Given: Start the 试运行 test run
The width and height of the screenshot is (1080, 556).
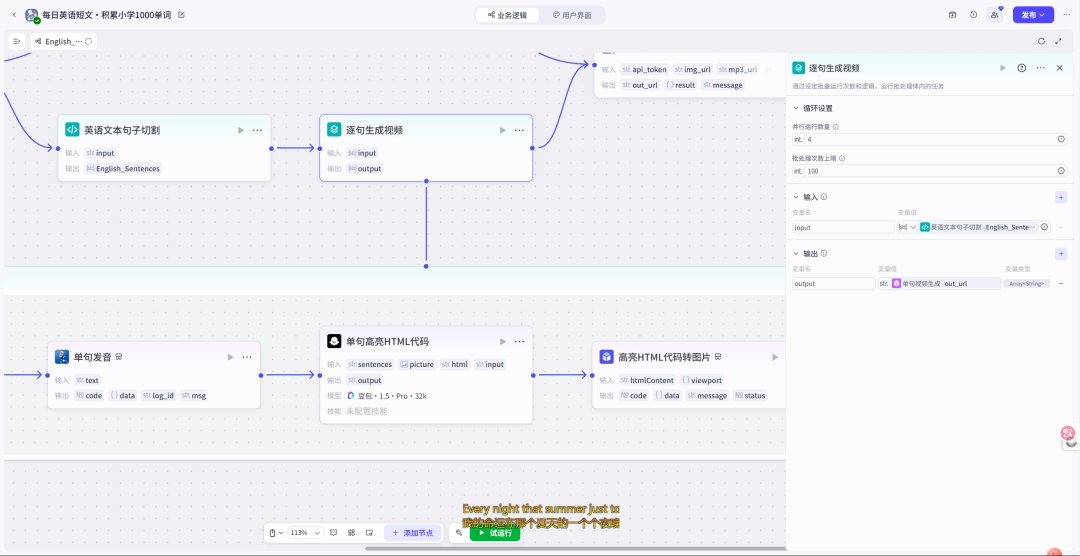Looking at the screenshot, I should [x=495, y=533].
